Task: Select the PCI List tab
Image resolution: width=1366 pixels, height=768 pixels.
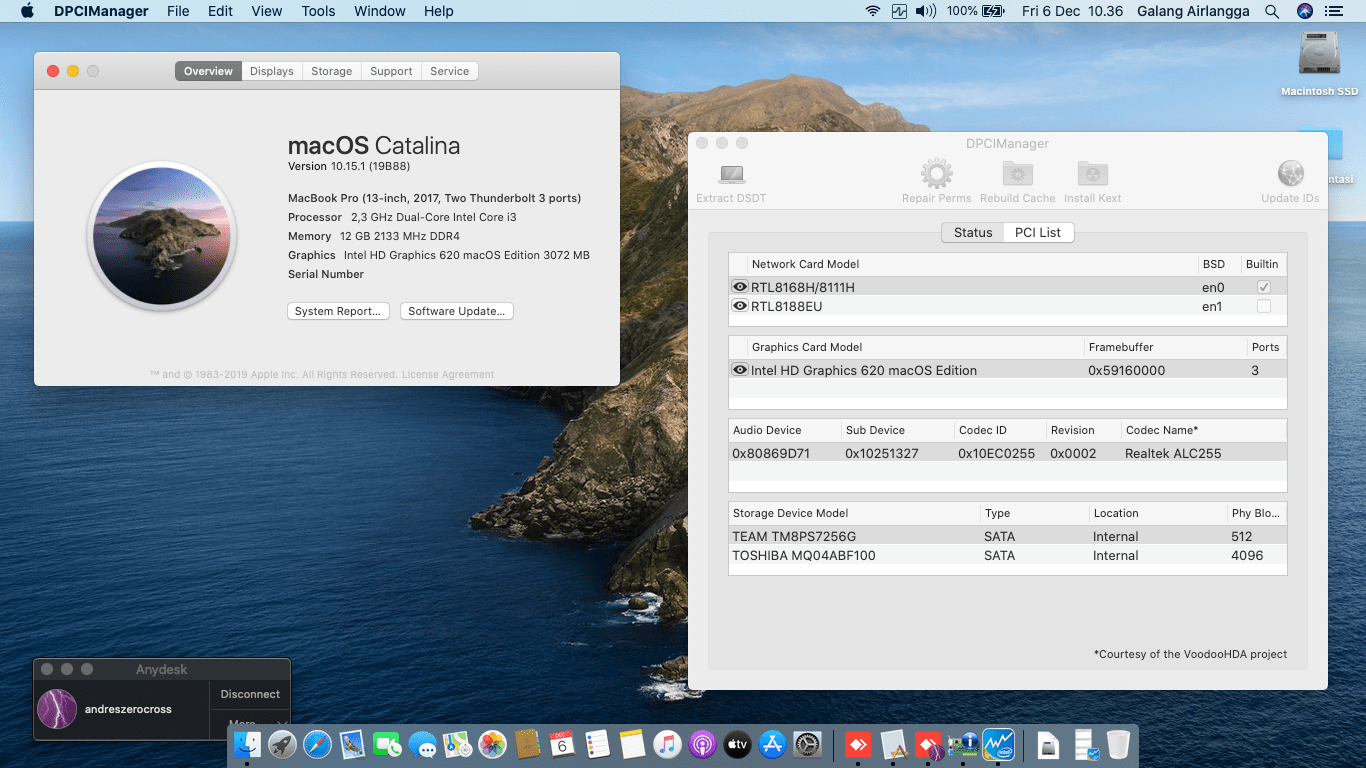Action: 1038,233
